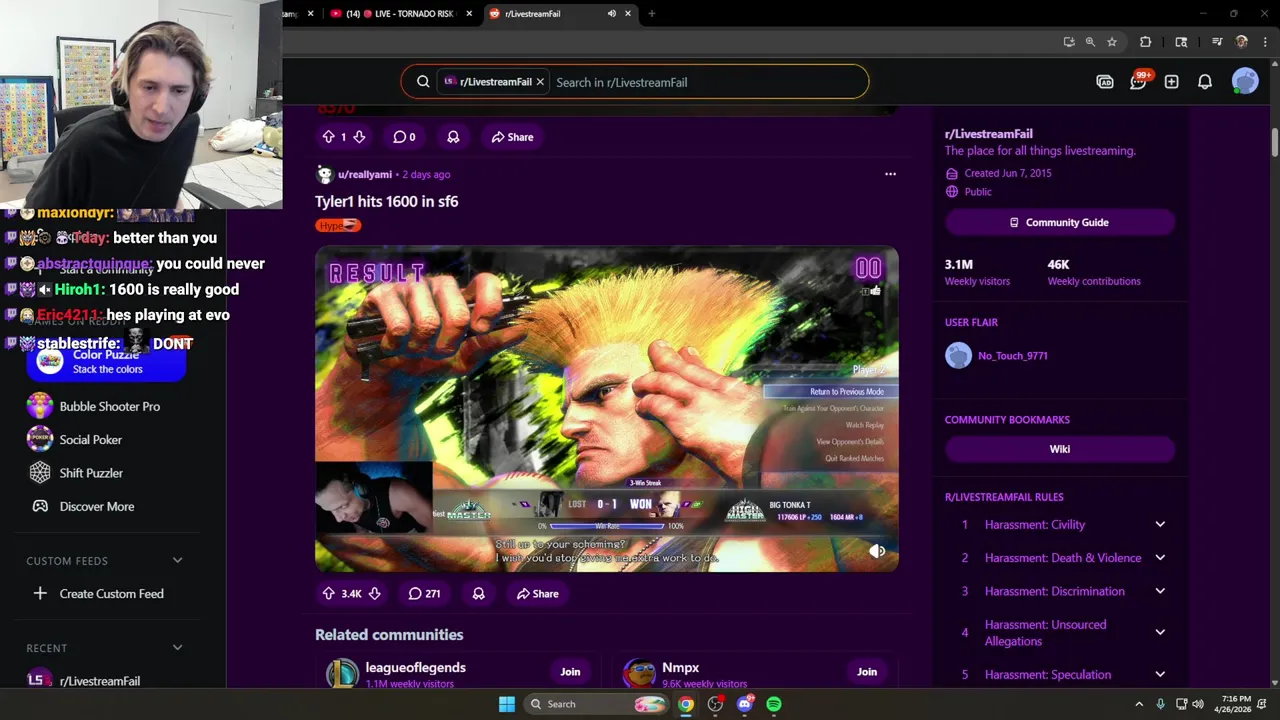Upvote the post with 1 vote

(328, 137)
